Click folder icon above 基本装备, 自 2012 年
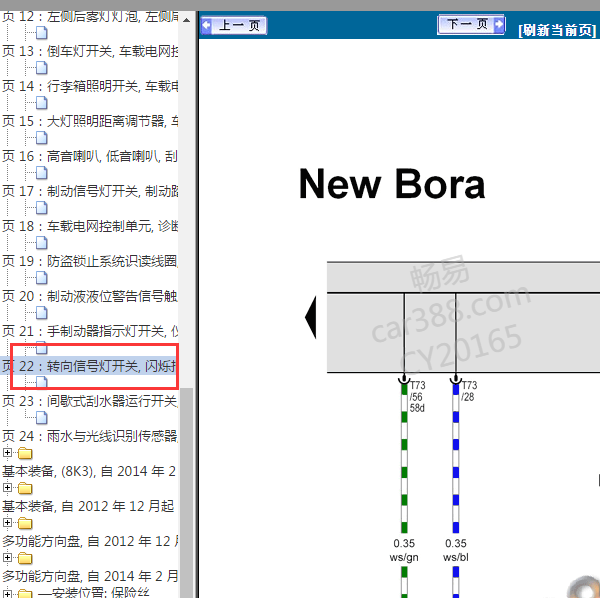The image size is (600, 598). 25,489
